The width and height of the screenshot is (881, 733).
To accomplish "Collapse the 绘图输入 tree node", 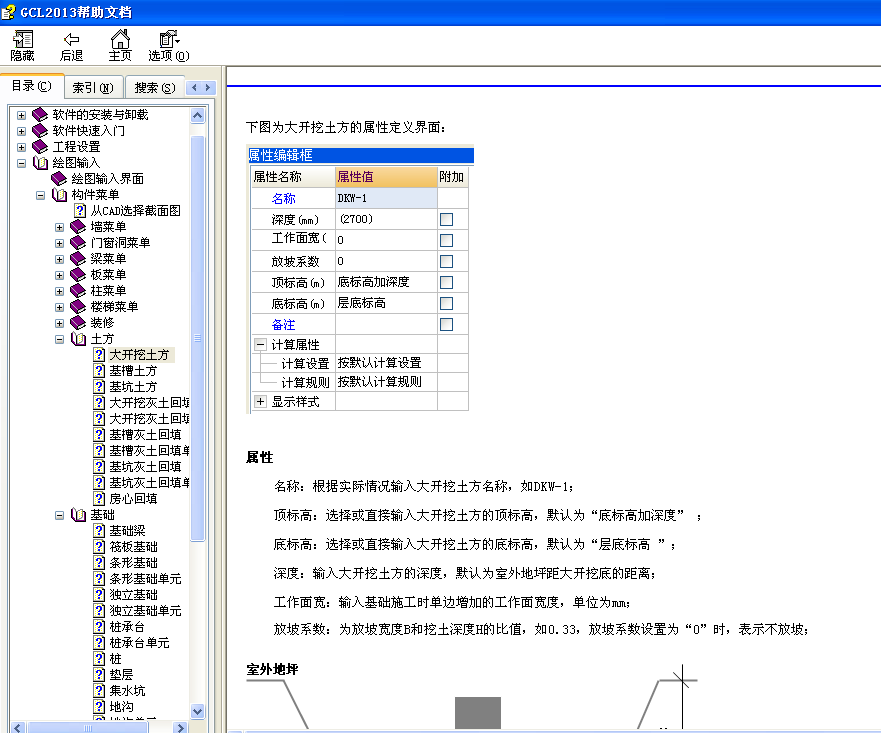I will 21,163.
